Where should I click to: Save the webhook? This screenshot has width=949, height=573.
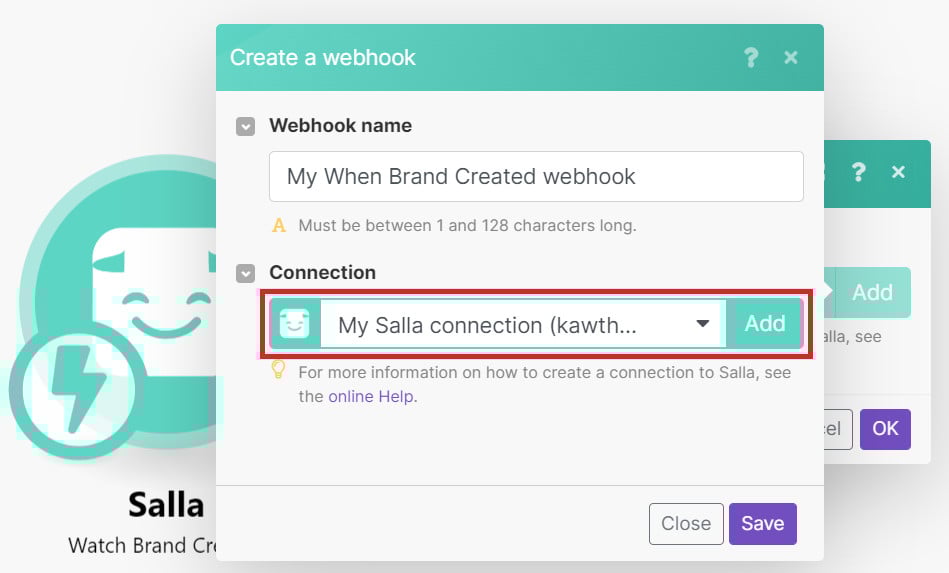pos(763,523)
